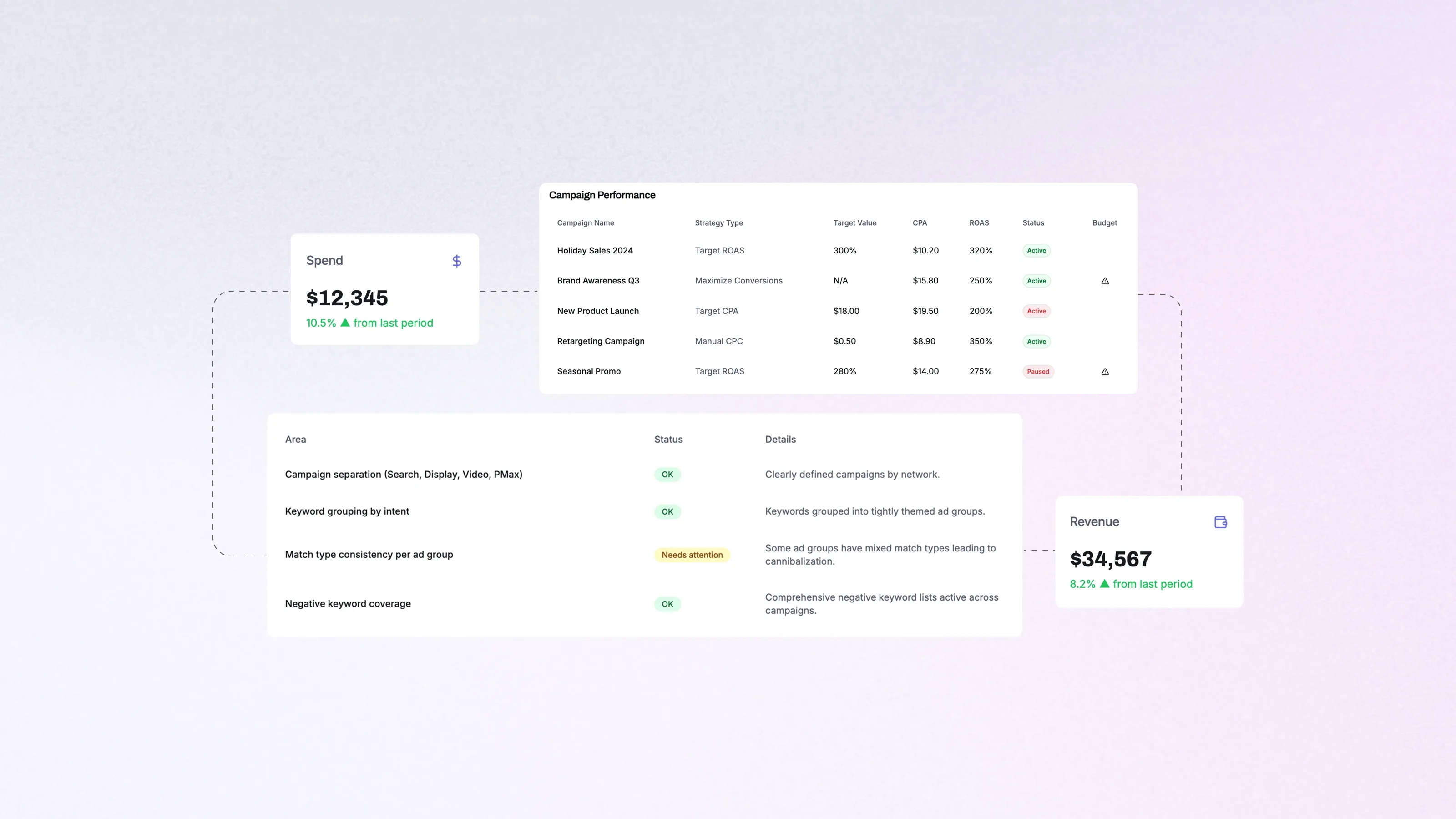Click the Budget column header
1456x819 pixels.
[1104, 222]
